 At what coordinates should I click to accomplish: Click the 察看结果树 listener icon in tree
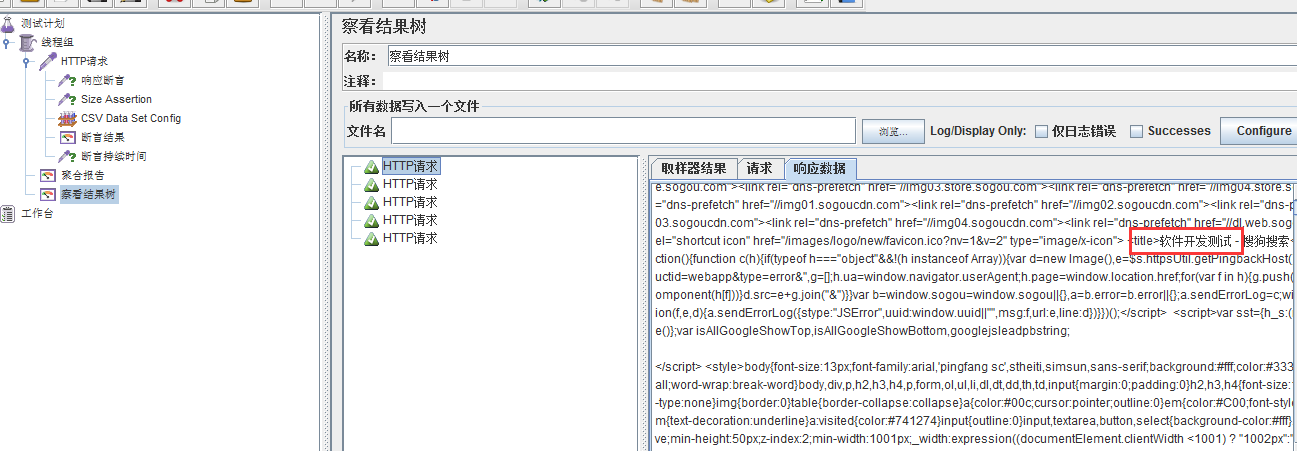tap(47, 194)
